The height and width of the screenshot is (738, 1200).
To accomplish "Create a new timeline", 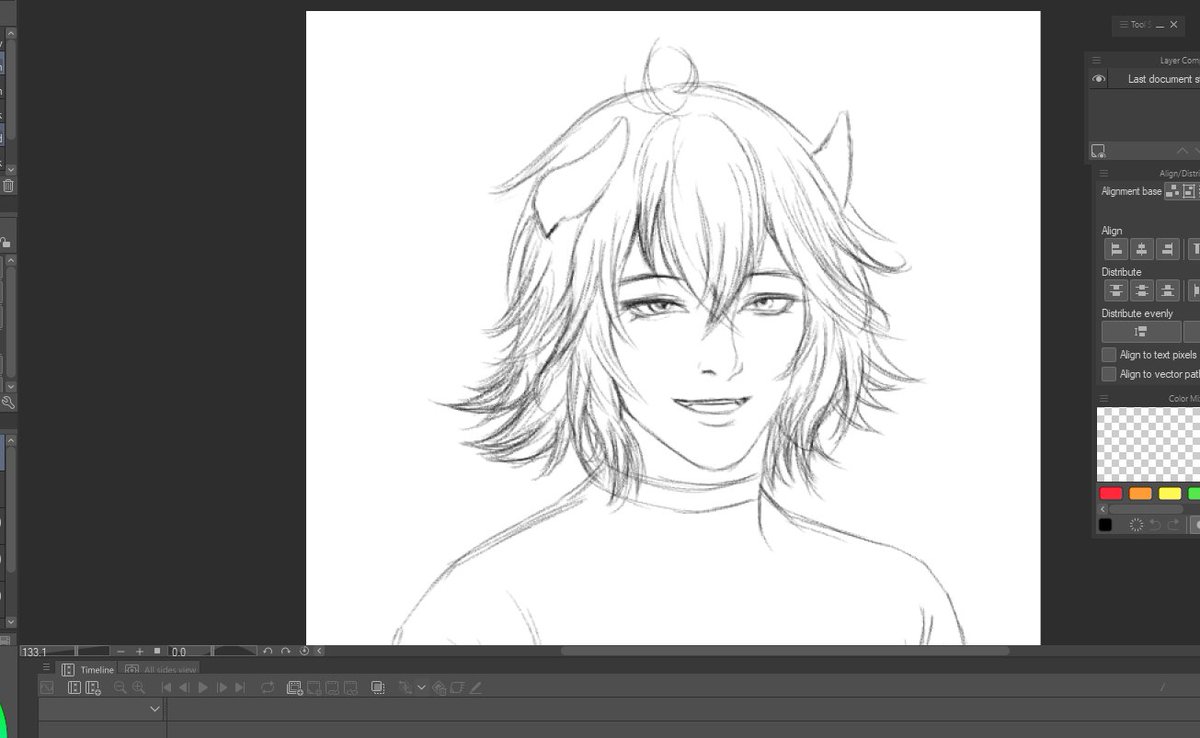I will tap(93, 688).
